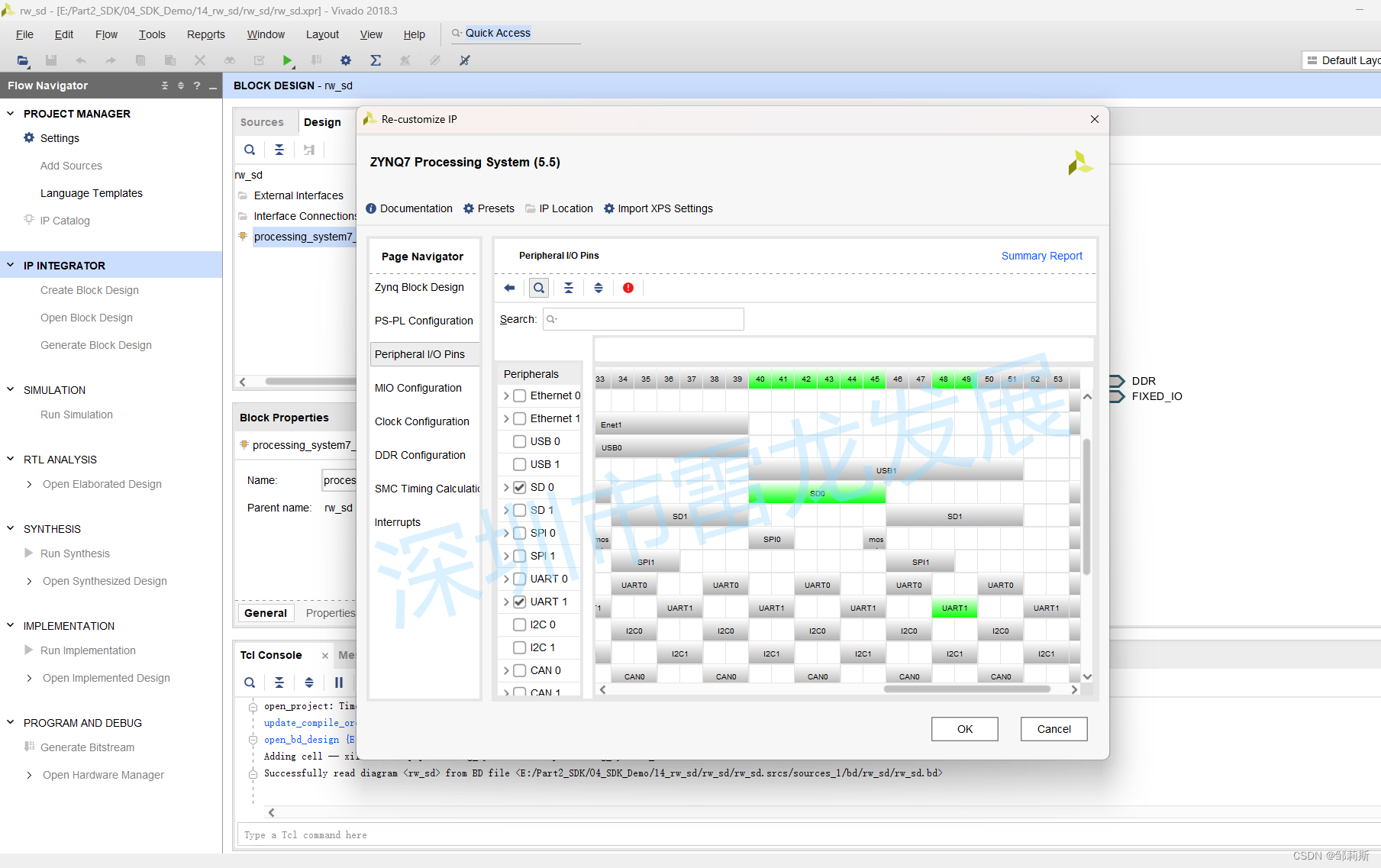Enable the UART 0 checkbox
This screenshot has height=868, width=1381.
coord(520,579)
